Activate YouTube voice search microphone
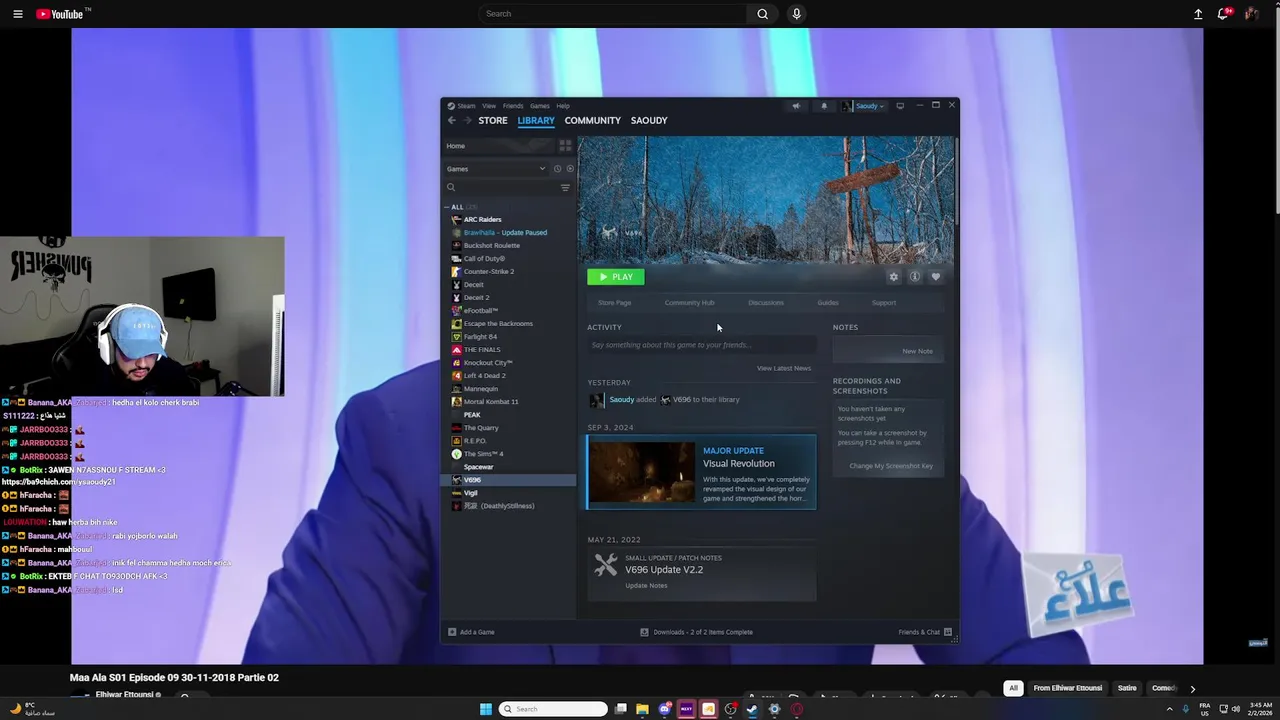 click(796, 14)
